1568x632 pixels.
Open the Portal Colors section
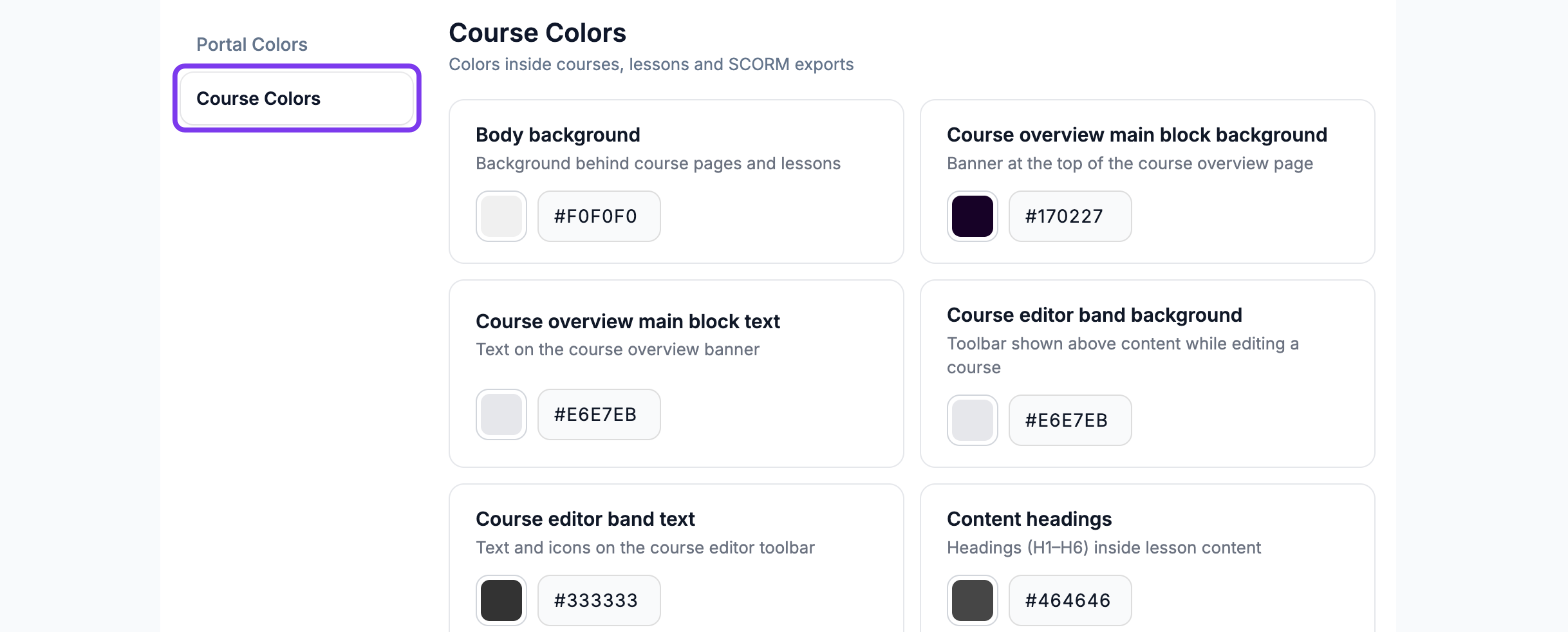252,44
